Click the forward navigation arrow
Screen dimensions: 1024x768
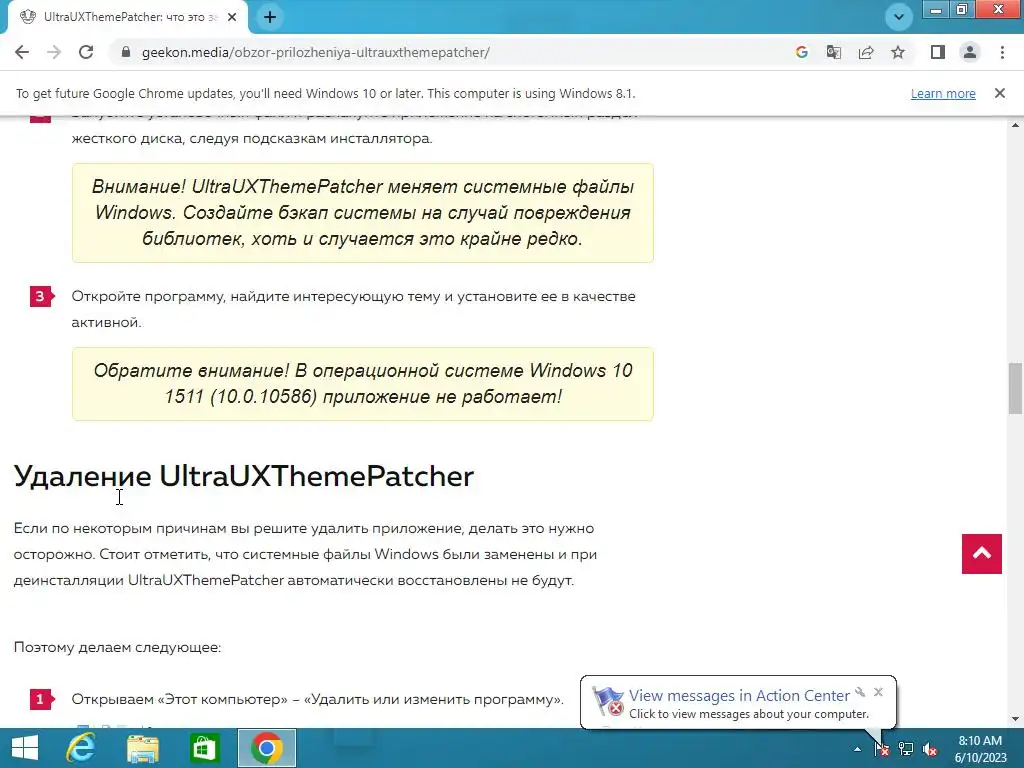coord(54,52)
